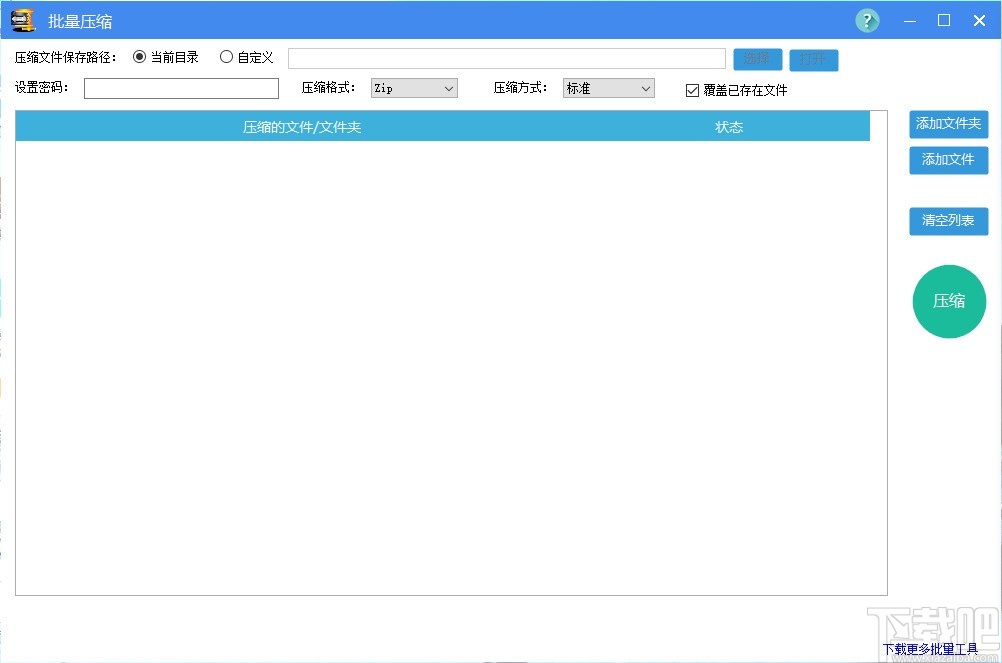Click the save path text box
The width and height of the screenshot is (1002, 663).
pos(506,57)
